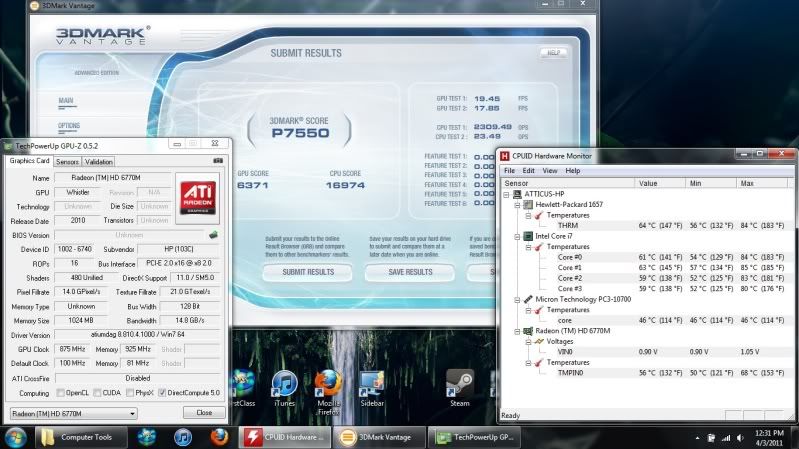Open File menu in Hardware Monitor
This screenshot has height=449, width=799.
tap(509, 171)
